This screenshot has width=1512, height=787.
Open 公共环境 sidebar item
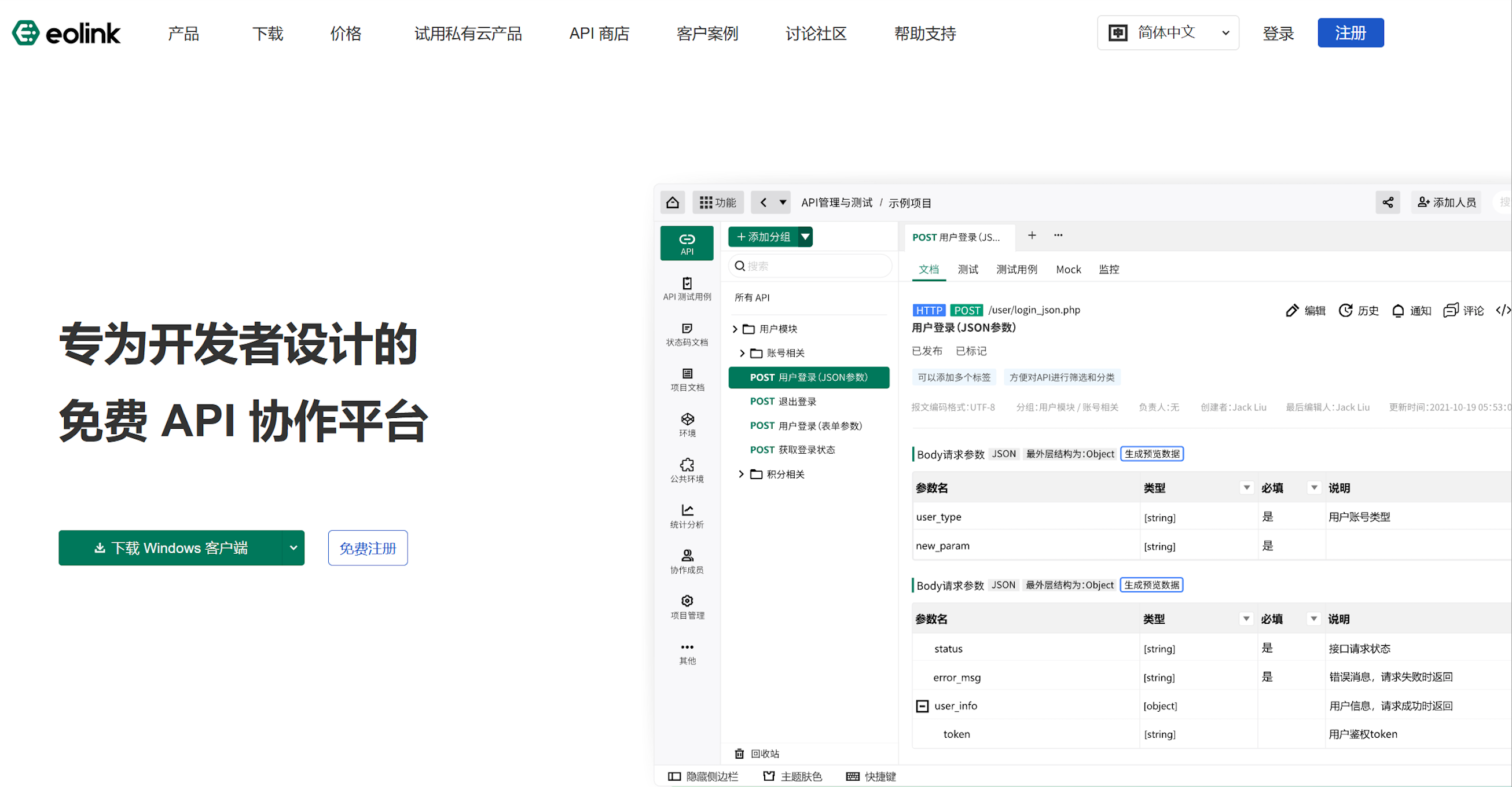tap(687, 471)
